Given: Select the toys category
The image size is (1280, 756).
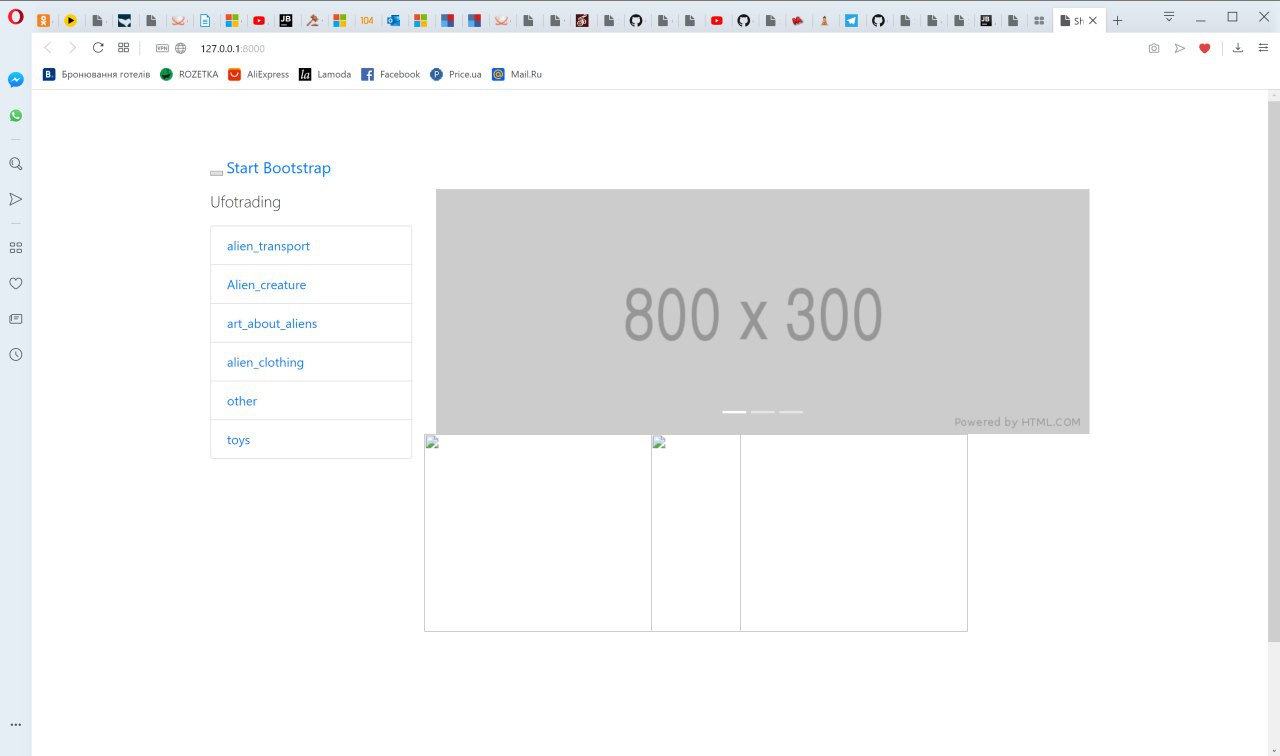Looking at the screenshot, I should coord(311,440).
